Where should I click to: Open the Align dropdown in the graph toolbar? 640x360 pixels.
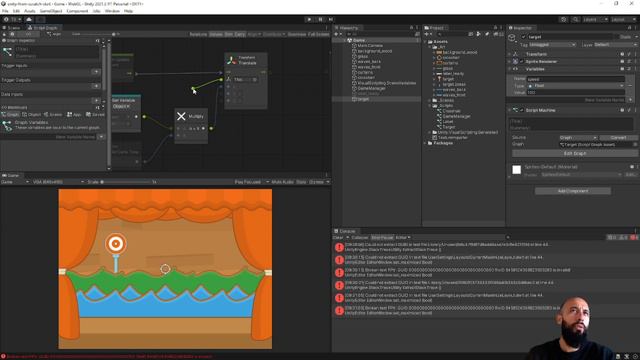(x=254, y=34)
